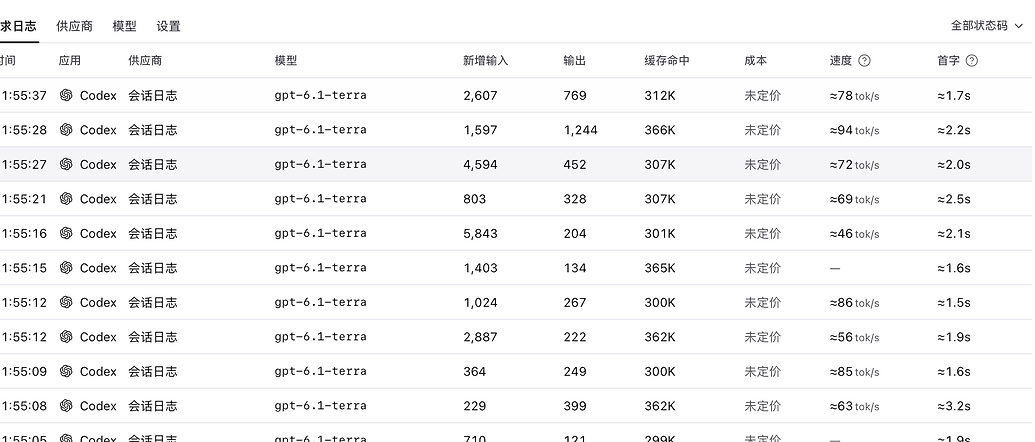Click Codex icon in 1:55:15 row

coord(66,268)
